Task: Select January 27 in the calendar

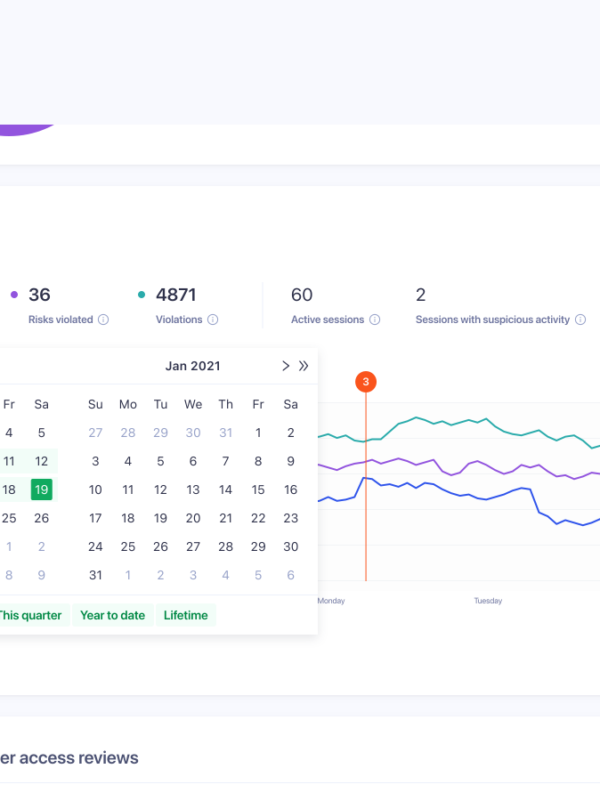Action: (193, 547)
